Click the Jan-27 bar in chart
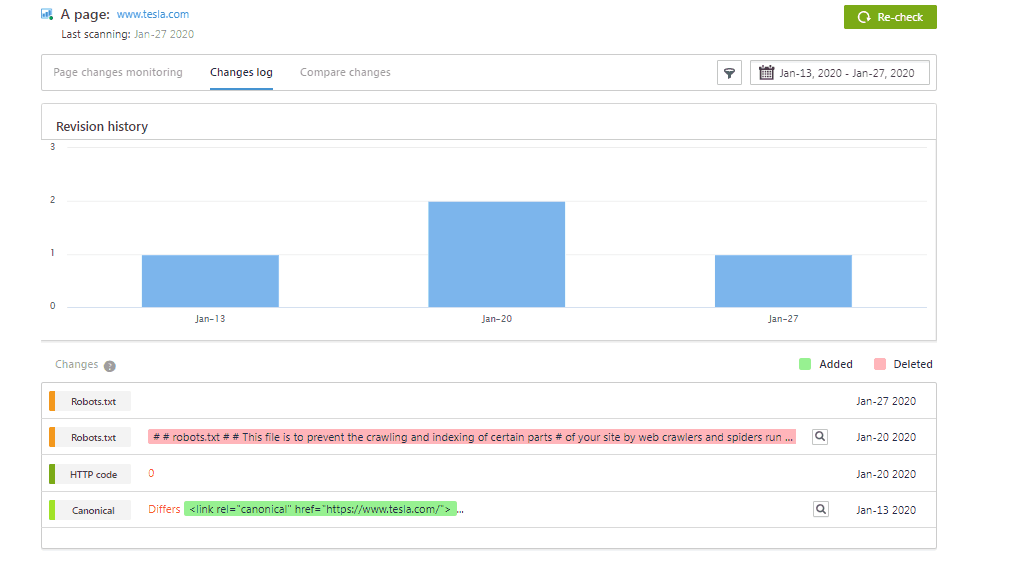Screen dimensions: 1021x564 (783, 281)
